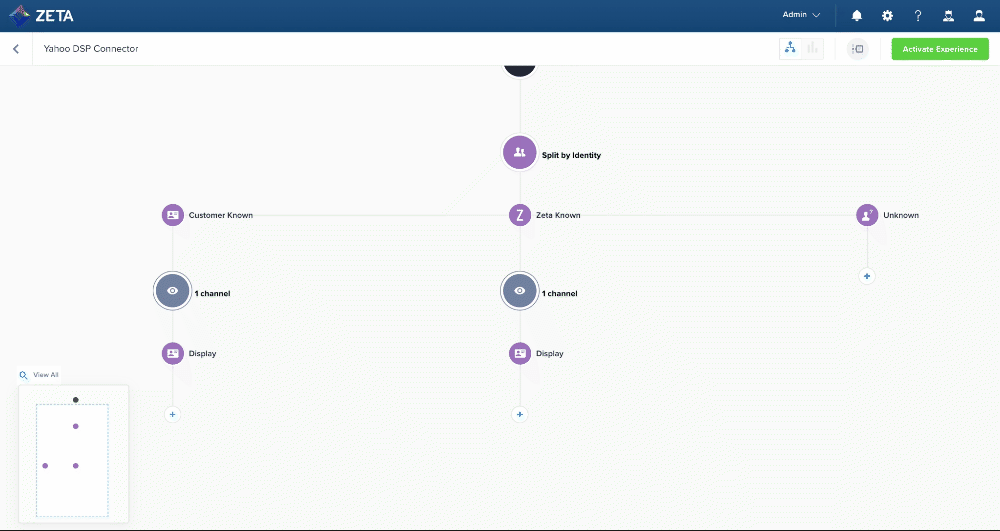Click the Unknown identity node icon

coord(867,215)
